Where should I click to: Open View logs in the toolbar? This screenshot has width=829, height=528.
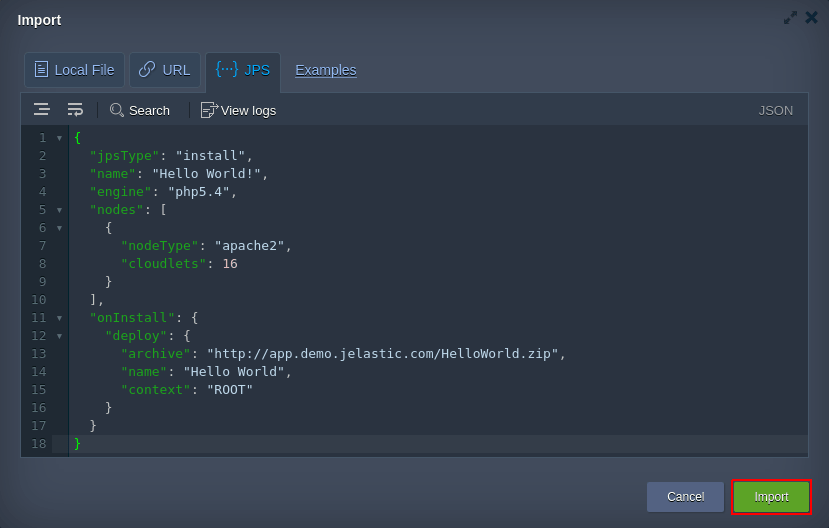[x=238, y=110]
